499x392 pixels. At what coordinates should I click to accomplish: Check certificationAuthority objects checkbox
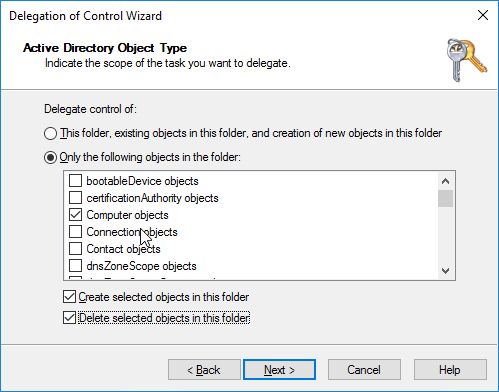(x=75, y=198)
